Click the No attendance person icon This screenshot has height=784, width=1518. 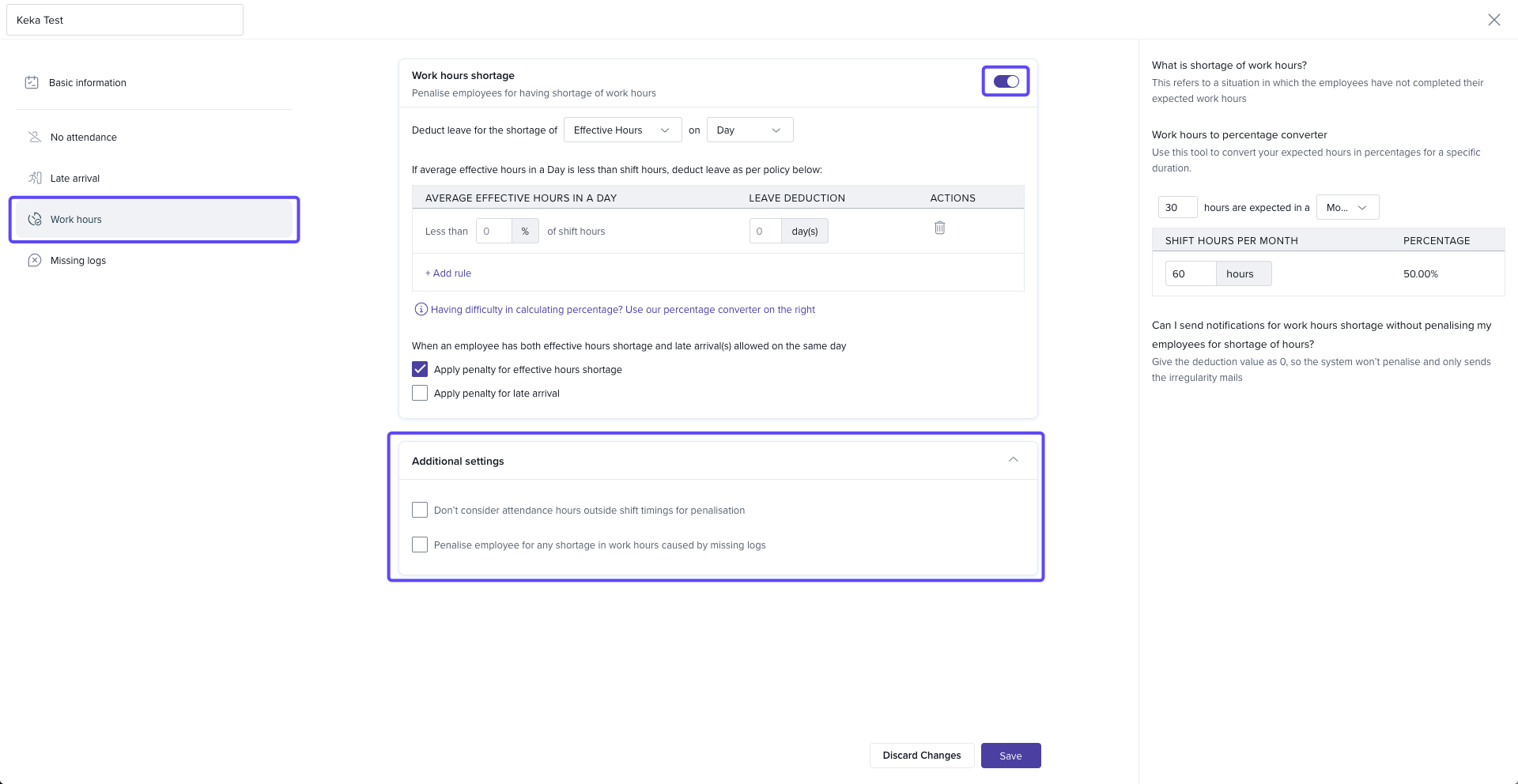click(x=35, y=137)
